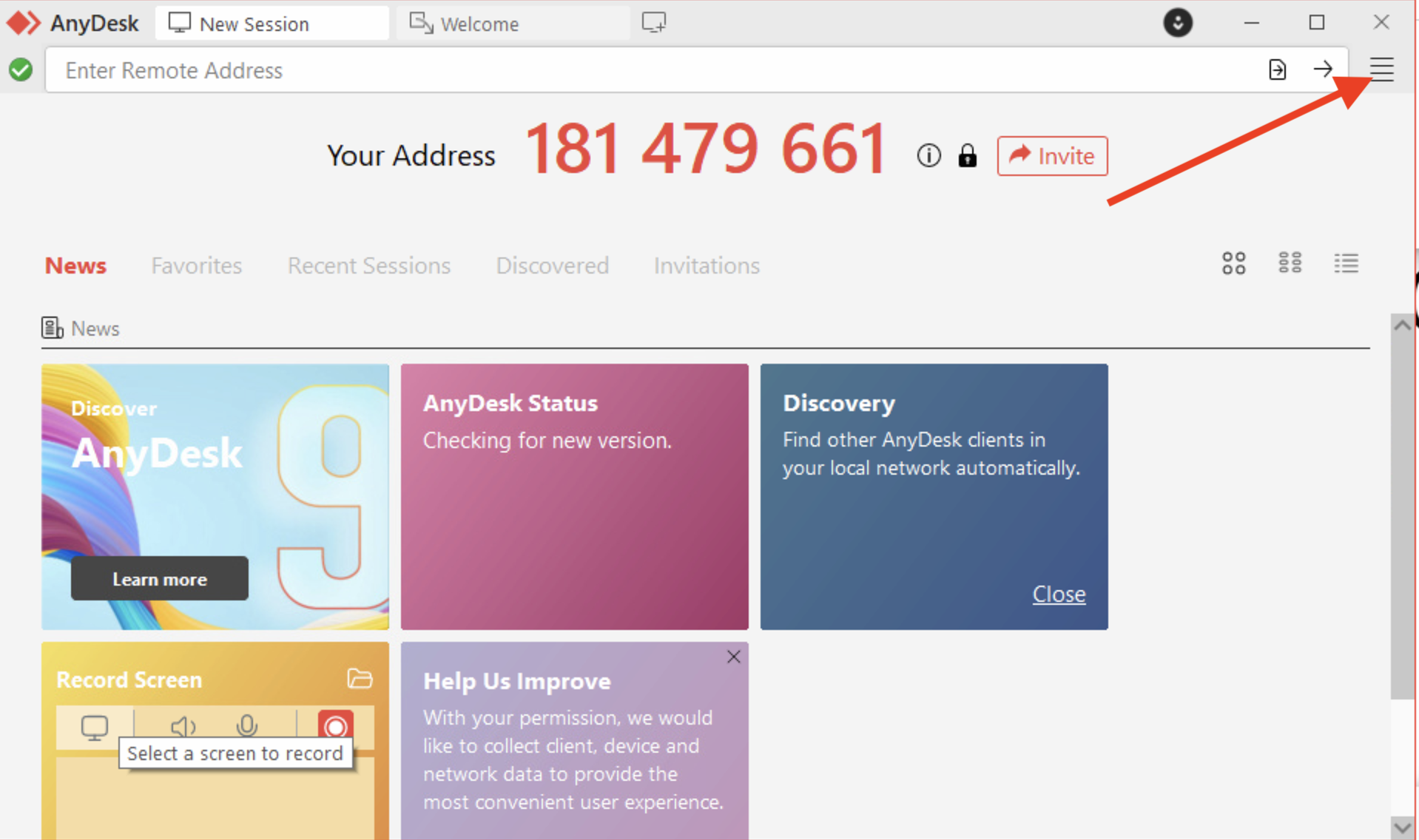
Task: Click your address number 181 479 661
Action: point(705,149)
